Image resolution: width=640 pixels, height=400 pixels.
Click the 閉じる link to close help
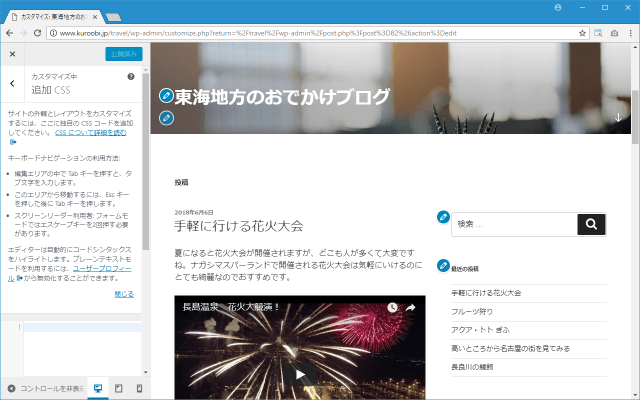coord(124,294)
